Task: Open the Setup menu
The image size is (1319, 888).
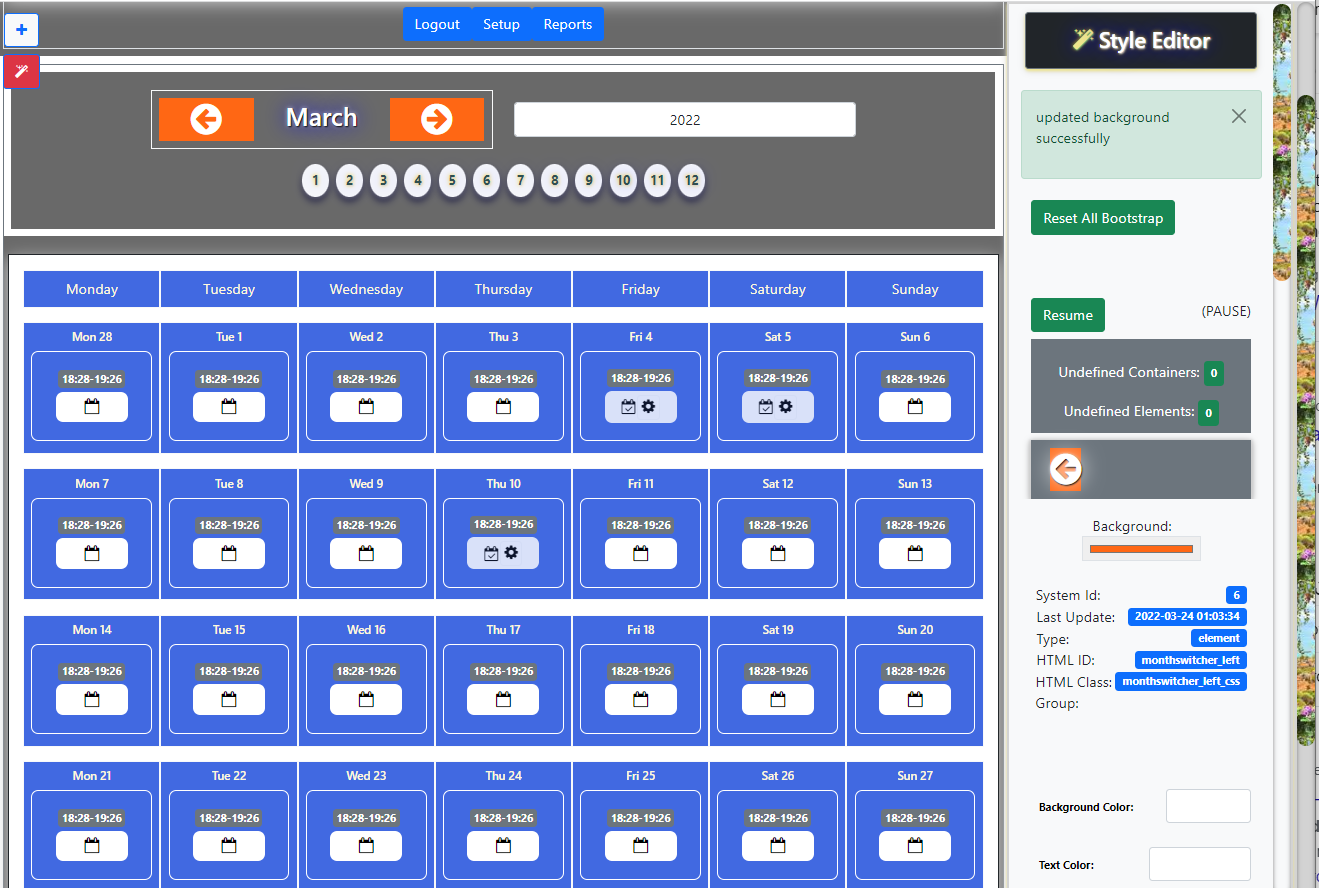Action: pyautogui.click(x=501, y=25)
